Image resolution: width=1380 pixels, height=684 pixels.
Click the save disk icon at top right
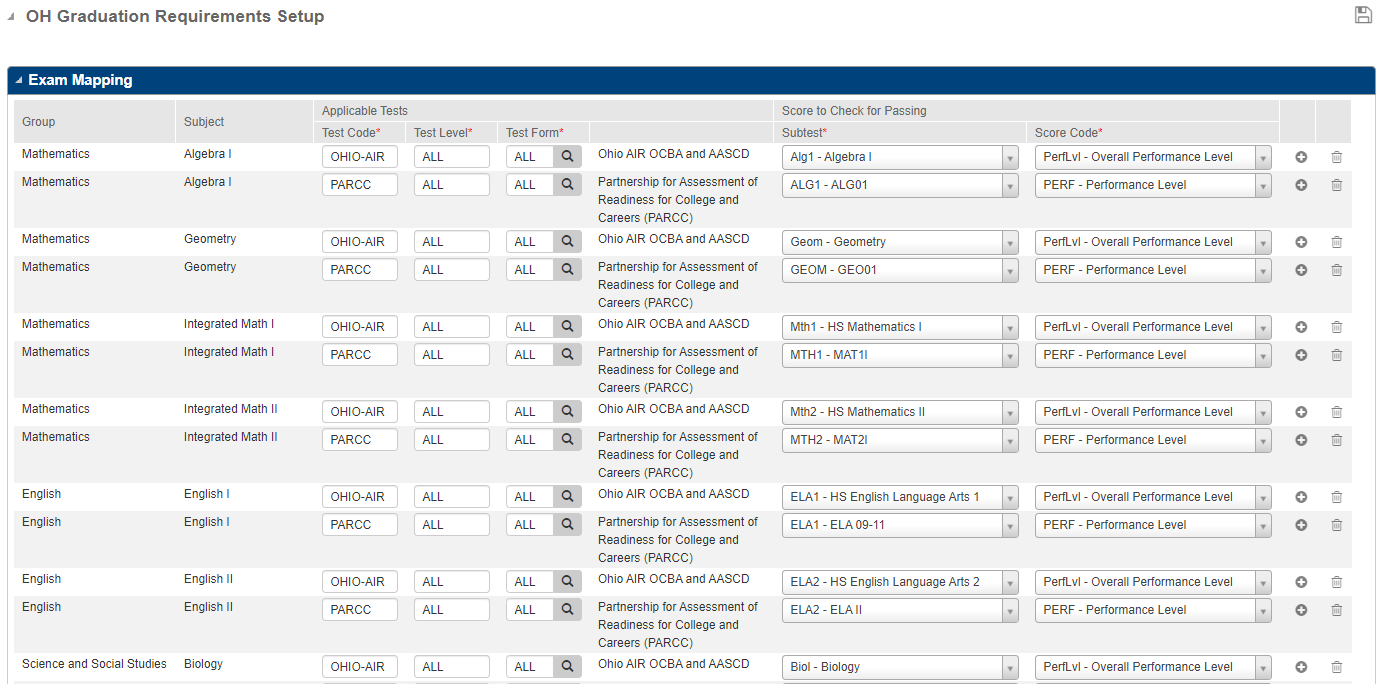pyautogui.click(x=1362, y=15)
